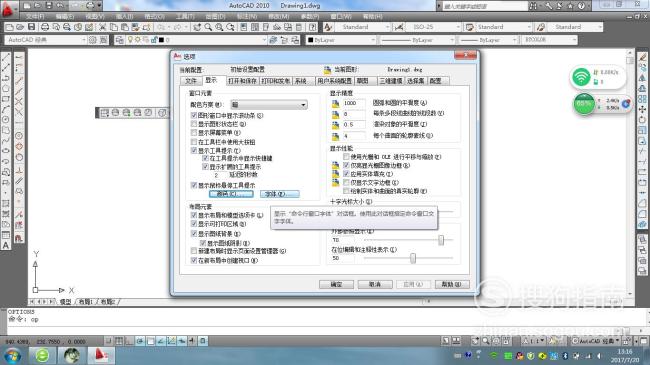Select the Line tool in draw toolbar
650x365 pixels.
tap(6, 57)
